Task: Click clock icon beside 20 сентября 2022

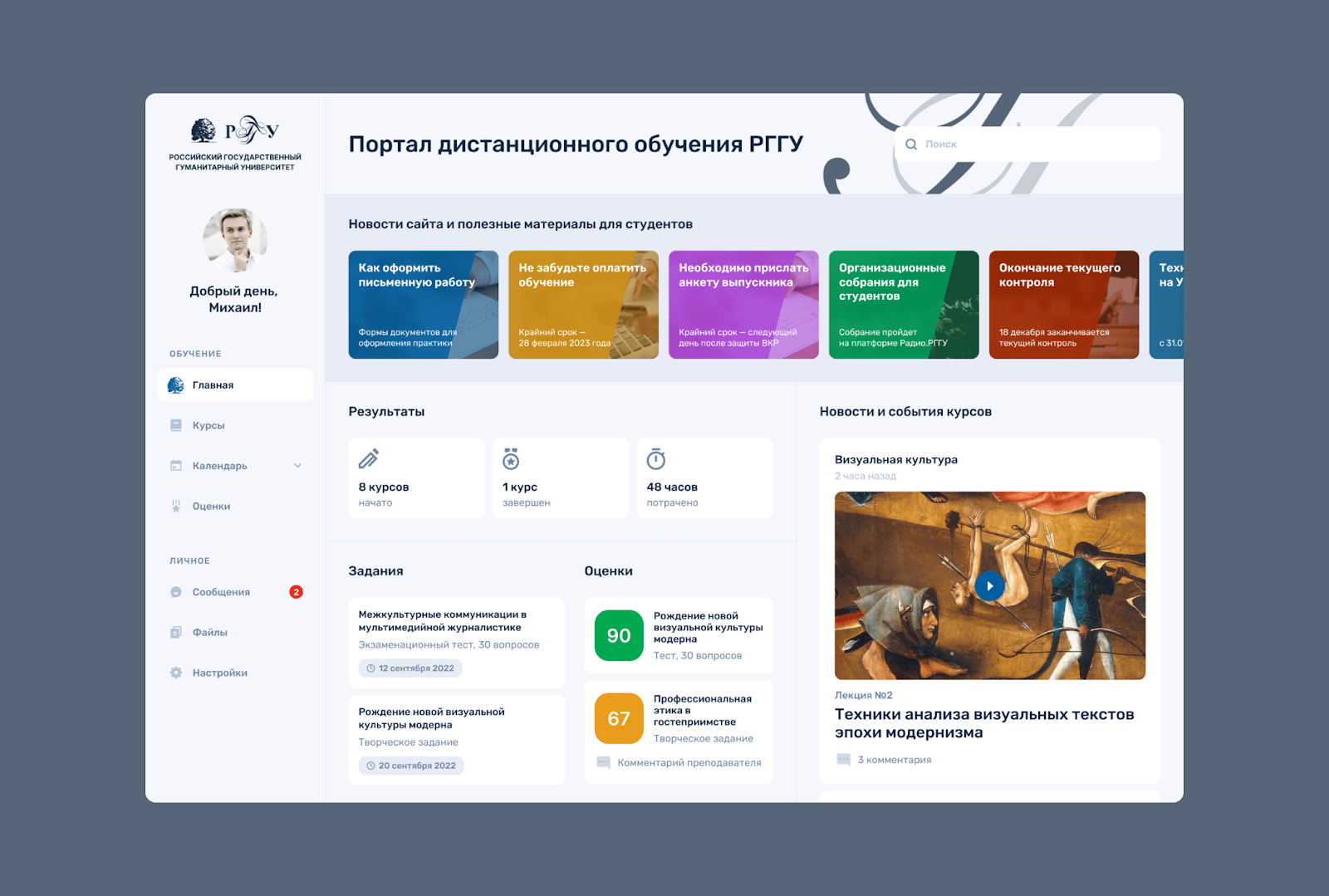Action: pyautogui.click(x=370, y=766)
